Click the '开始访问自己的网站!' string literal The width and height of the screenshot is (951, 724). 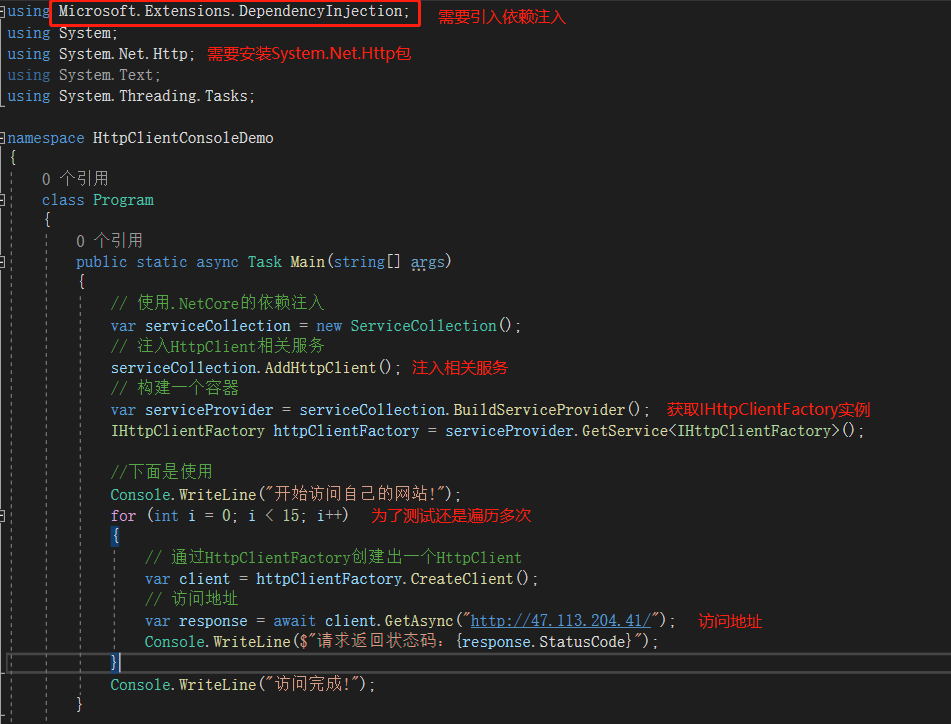pyautogui.click(x=355, y=494)
